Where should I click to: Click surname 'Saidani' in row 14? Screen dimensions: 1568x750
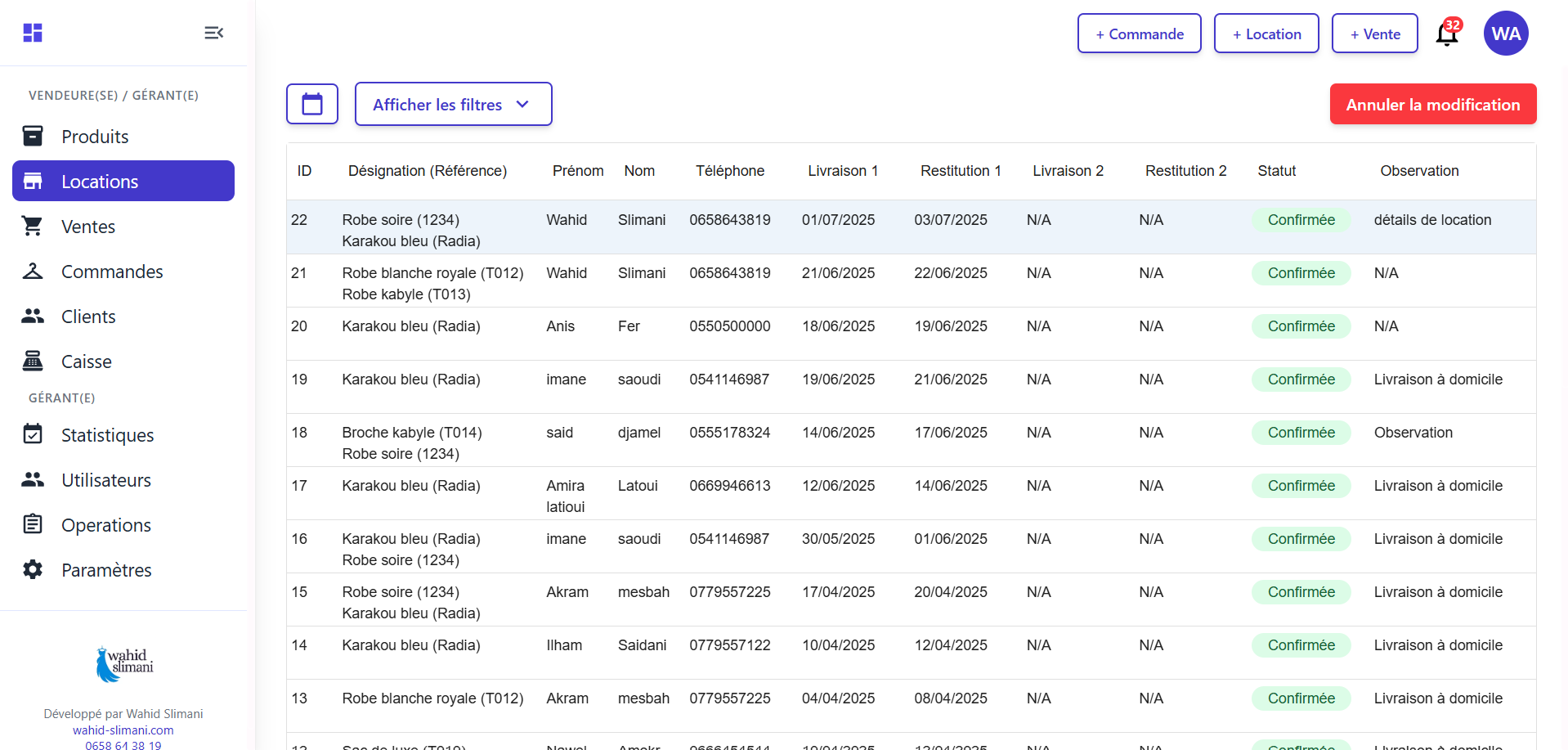[x=642, y=645]
